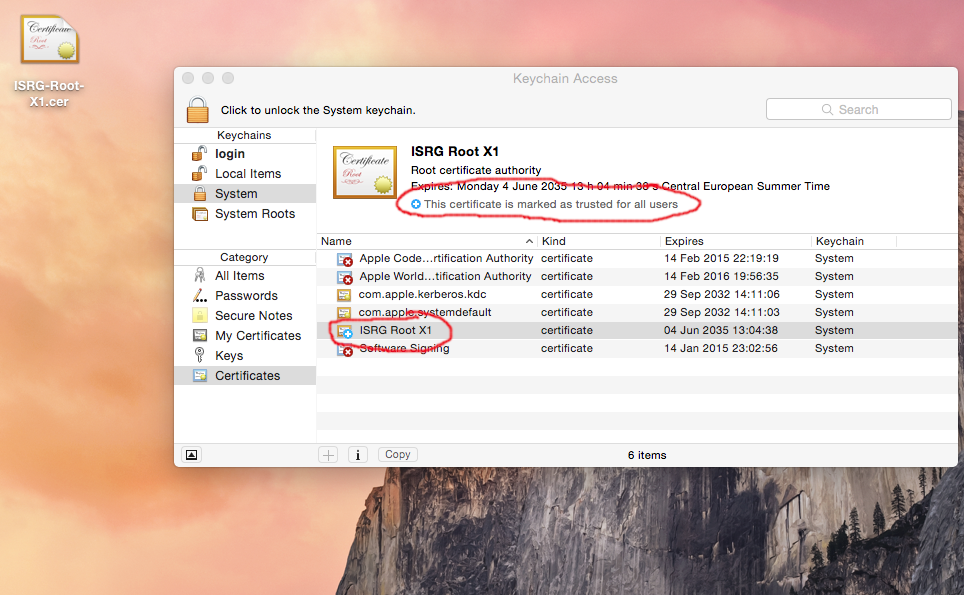Click the close button of Keychain Access
The height and width of the screenshot is (595, 964).
(x=188, y=78)
